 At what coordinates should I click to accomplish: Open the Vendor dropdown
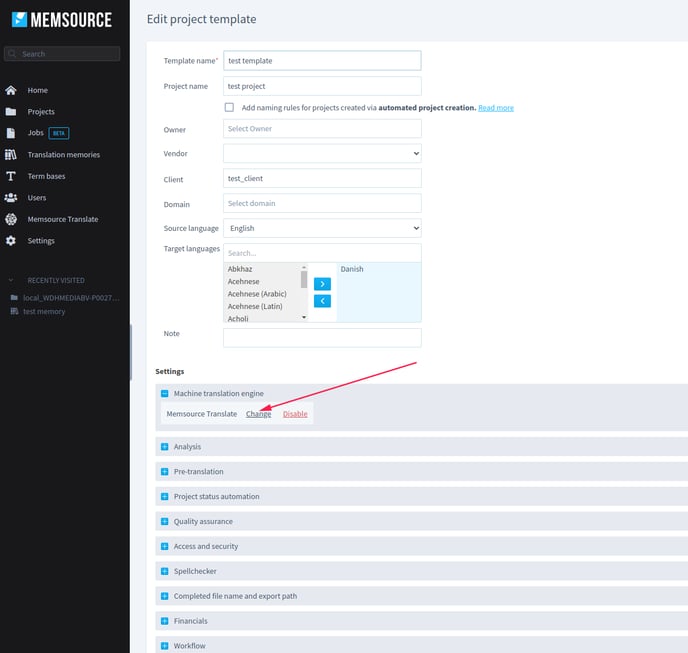coord(322,153)
